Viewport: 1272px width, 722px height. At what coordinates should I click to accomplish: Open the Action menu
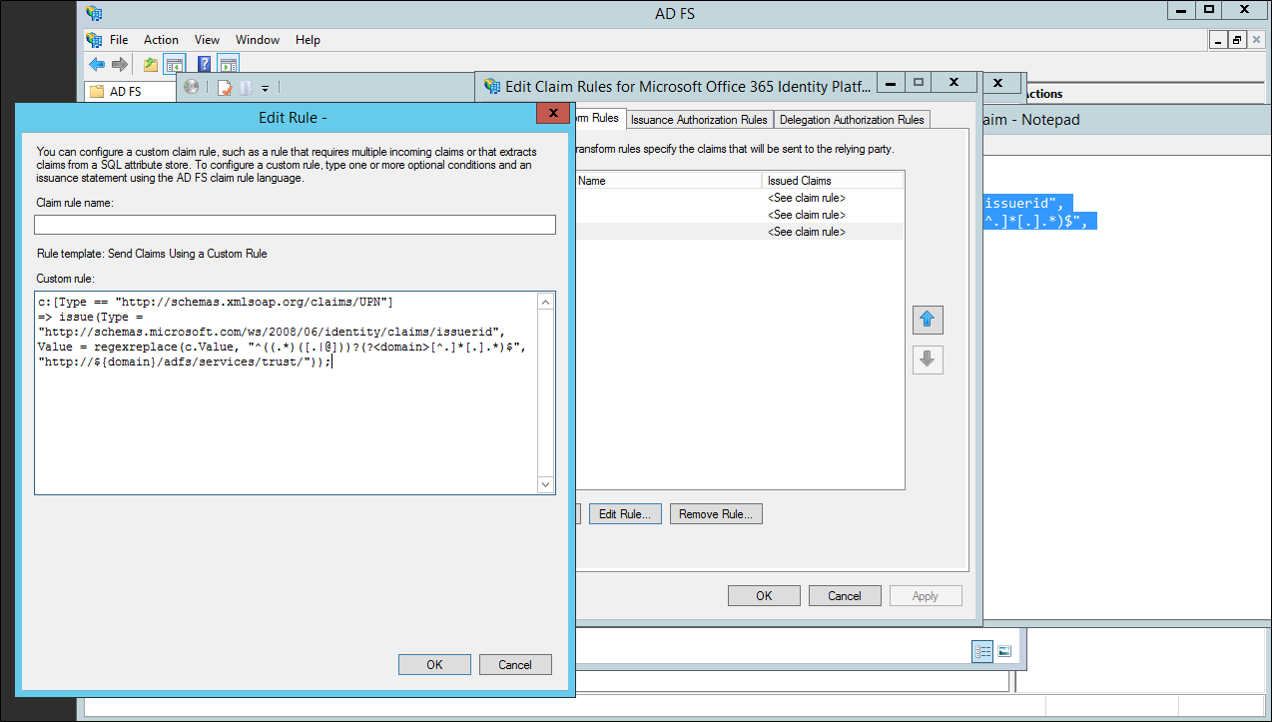click(161, 40)
